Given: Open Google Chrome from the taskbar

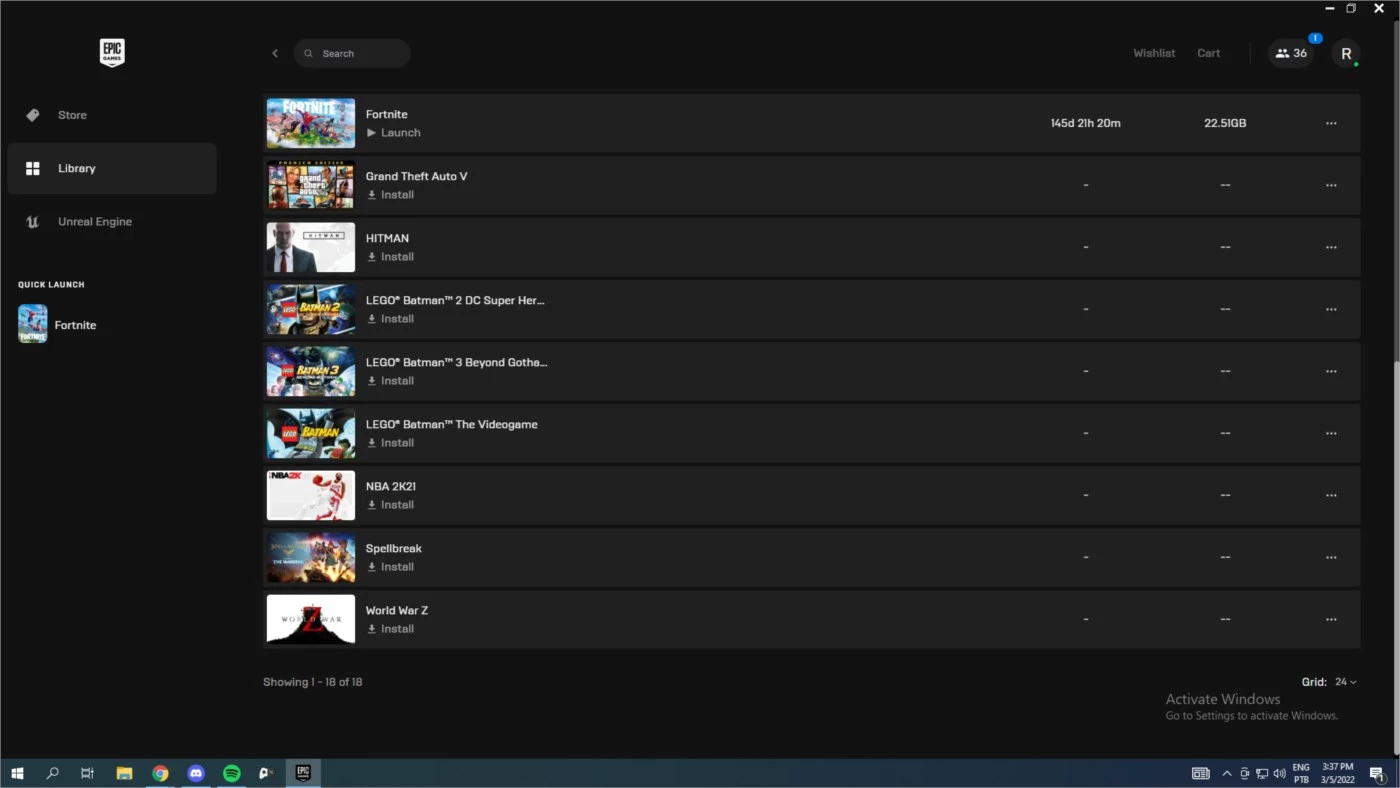Looking at the screenshot, I should (x=160, y=773).
